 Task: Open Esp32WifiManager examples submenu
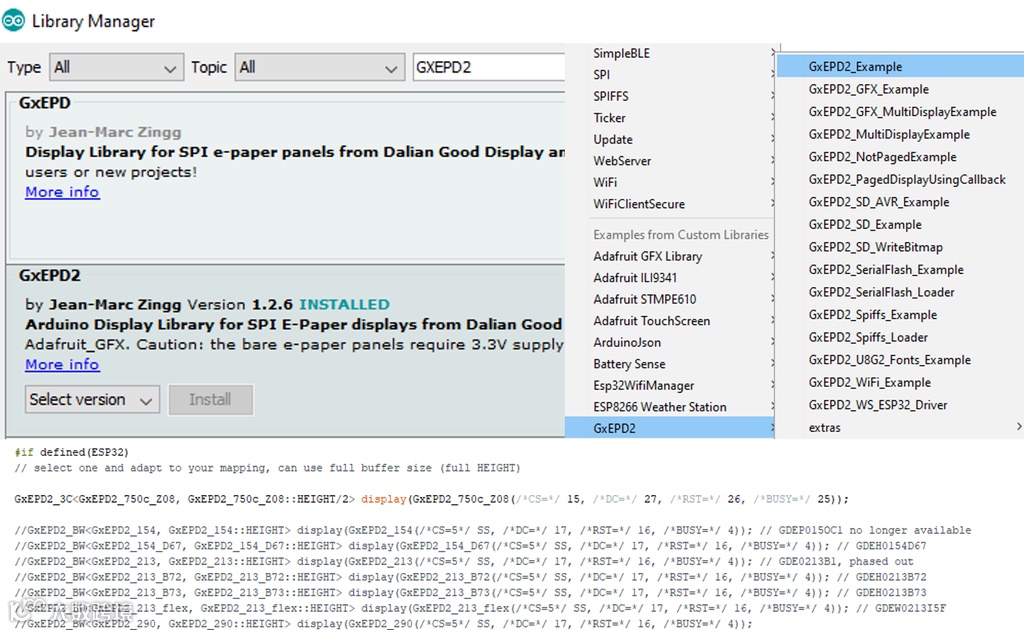[x=670, y=385]
